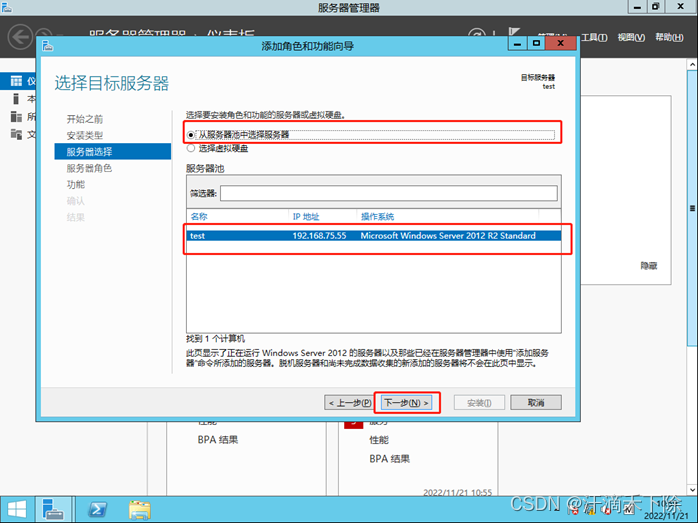Open the 视图(V) menu in Server Manager
This screenshot has height=523, width=698.
pyautogui.click(x=631, y=37)
